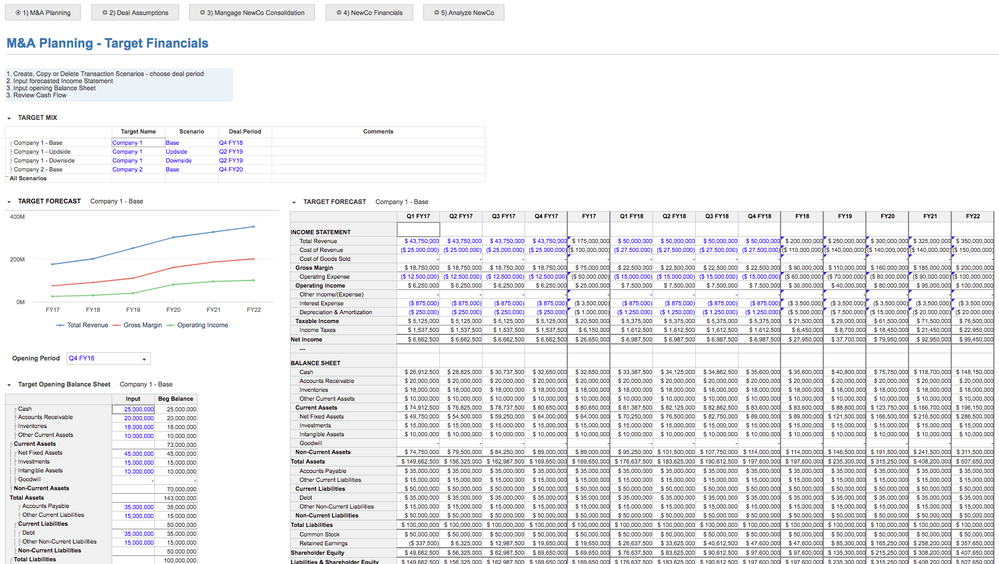Collapse the TARGET FORECAST chart section
The width and height of the screenshot is (999, 564).
(x=9, y=201)
